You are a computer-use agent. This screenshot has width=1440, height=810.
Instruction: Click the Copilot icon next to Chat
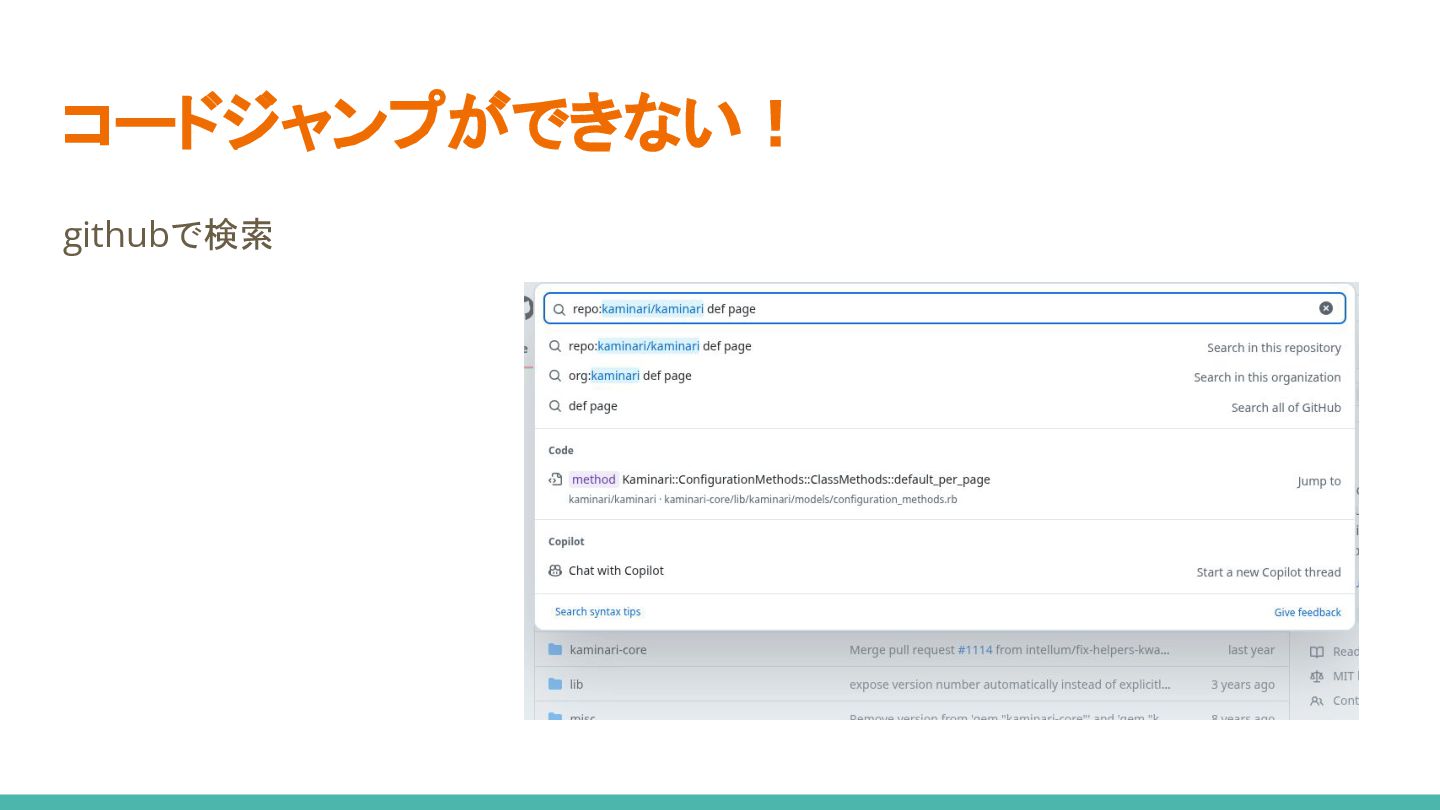(x=555, y=571)
